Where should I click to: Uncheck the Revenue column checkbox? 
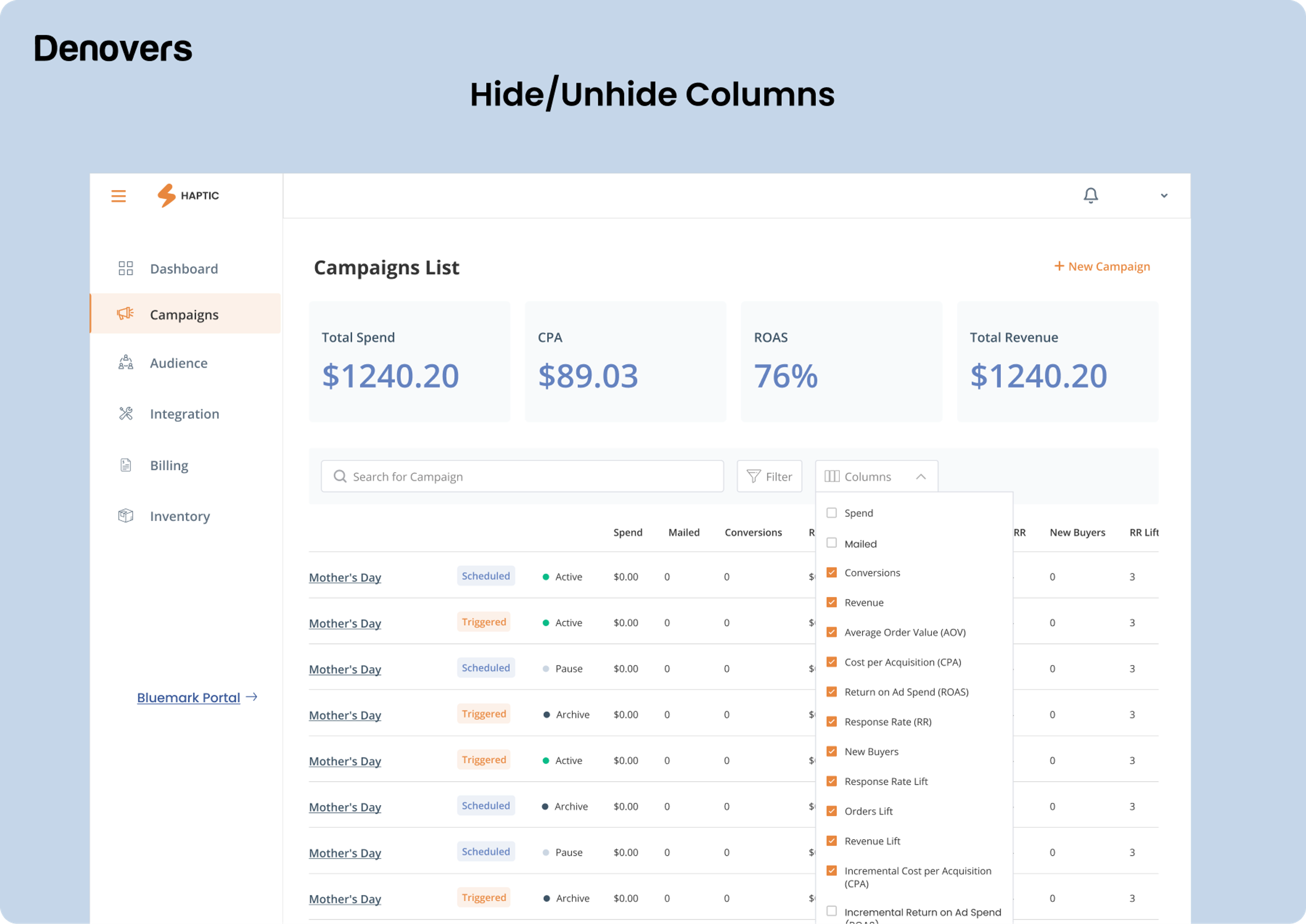[832, 602]
